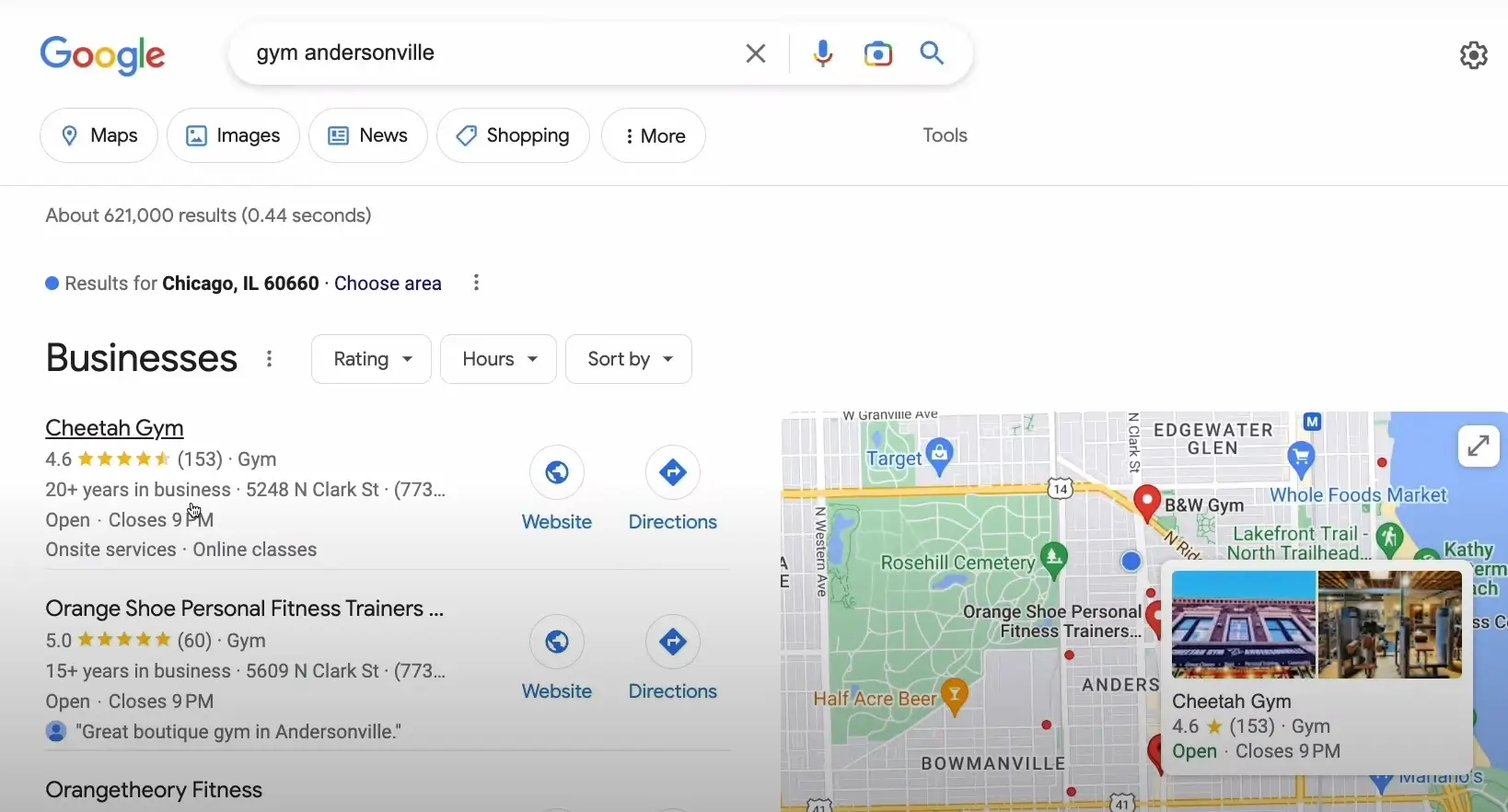Click the 'About 621,000 results' text
1508x812 pixels.
pyautogui.click(x=209, y=215)
